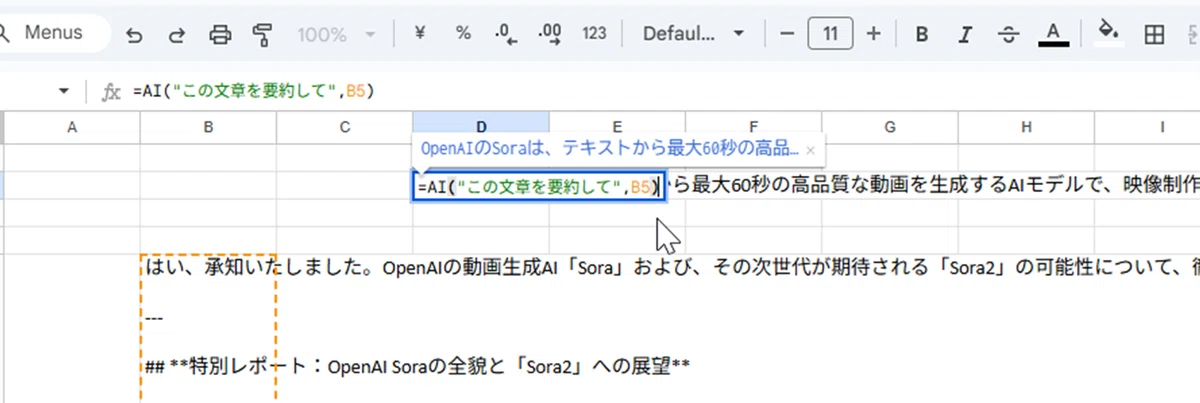Format as percent
This screenshot has height=403, width=1200.
[x=463, y=33]
